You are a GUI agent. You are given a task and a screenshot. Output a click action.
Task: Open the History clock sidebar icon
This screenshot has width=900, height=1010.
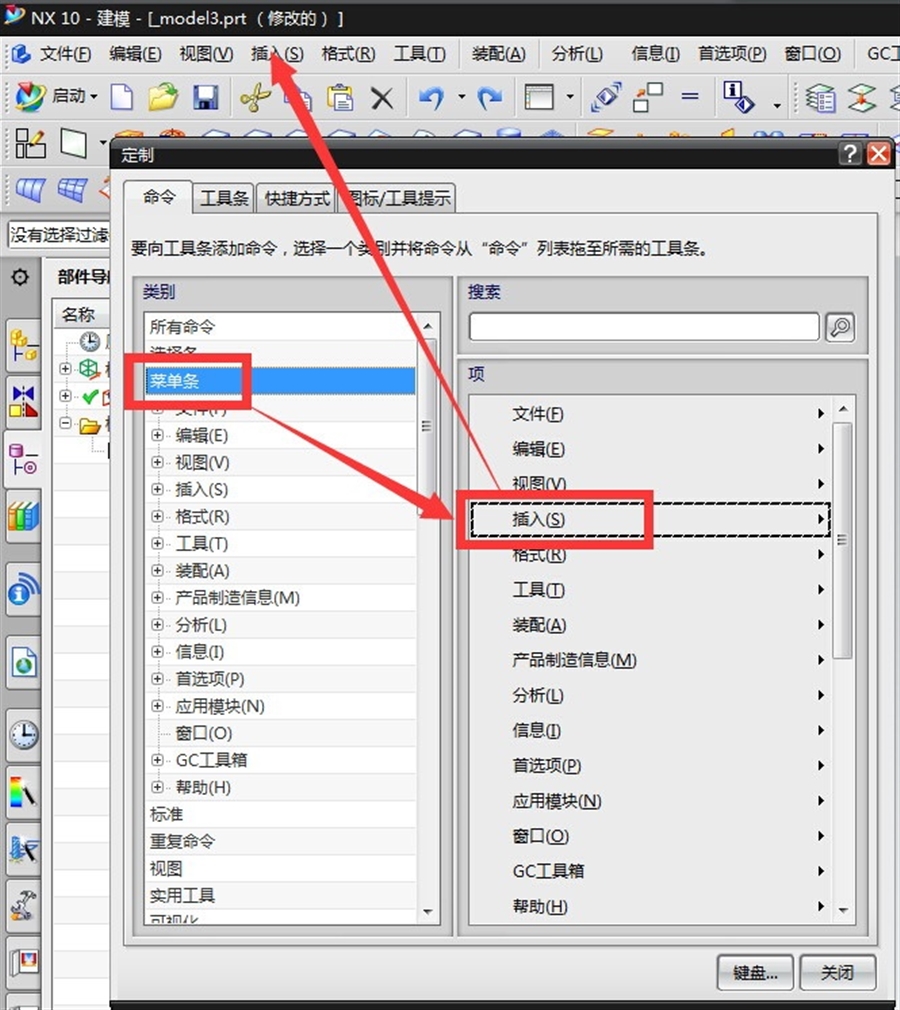pos(24,734)
